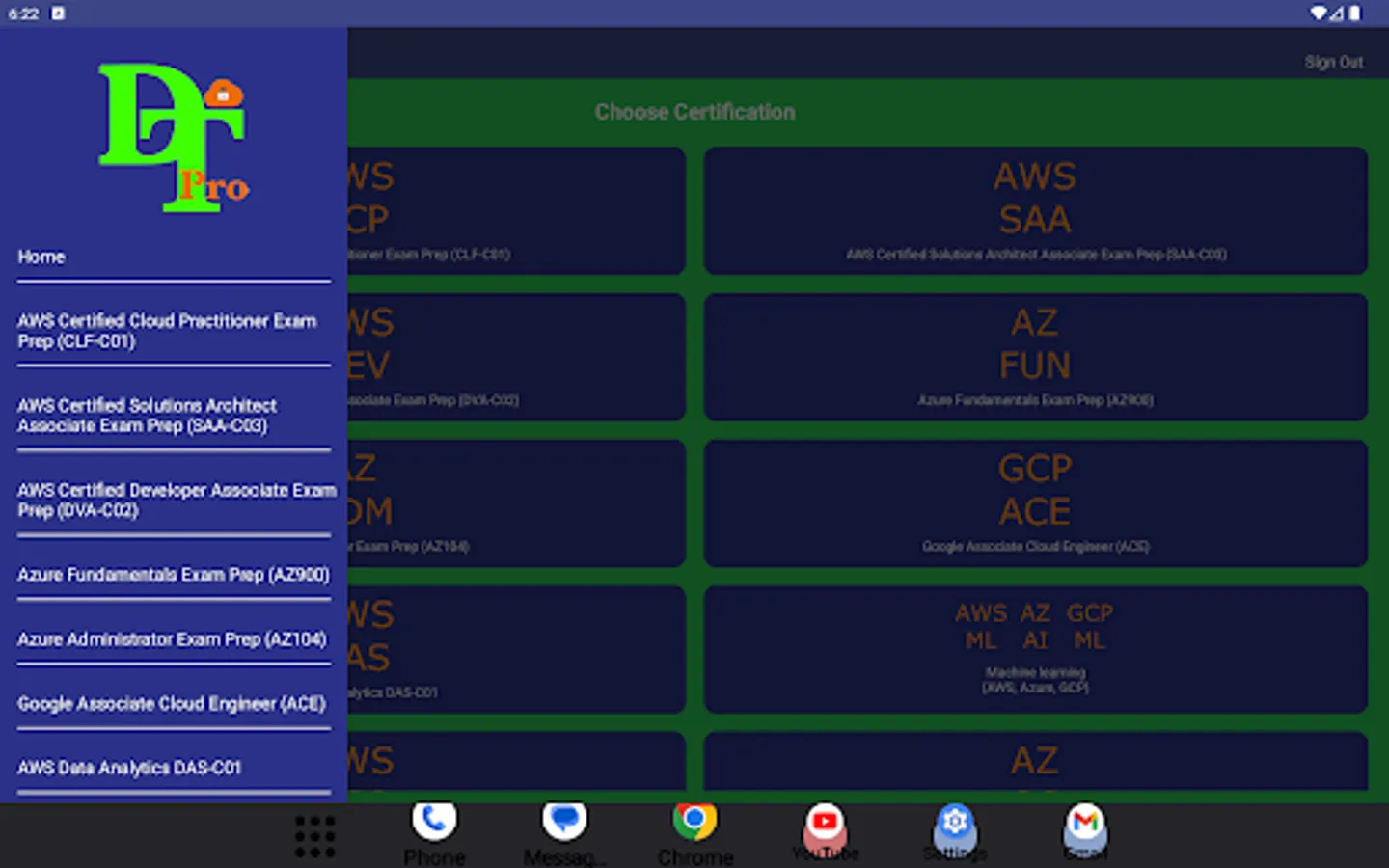
Task: Launch the Messages app from dock
Action: [564, 835]
